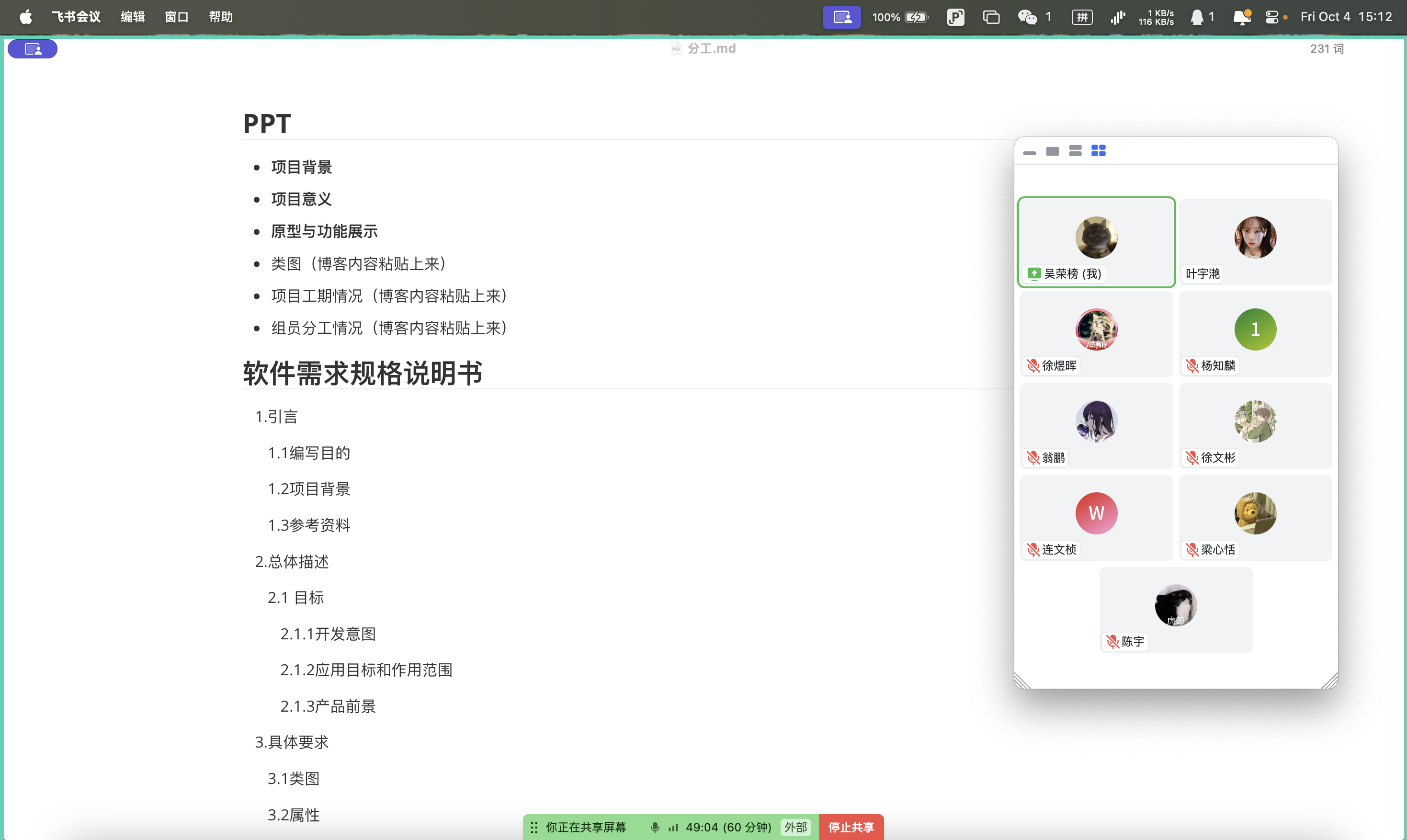Click the red 停止共享 button
This screenshot has height=840, width=1407.
(851, 827)
